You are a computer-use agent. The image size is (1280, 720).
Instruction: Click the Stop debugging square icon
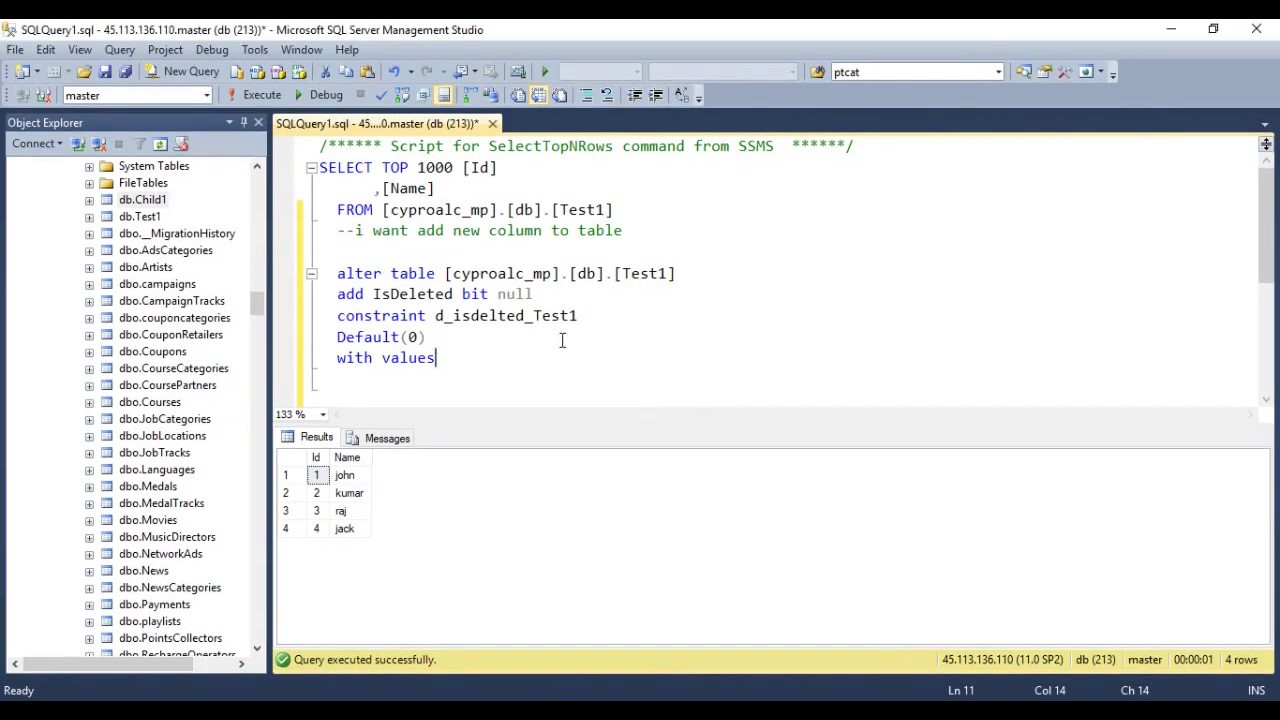click(x=361, y=95)
